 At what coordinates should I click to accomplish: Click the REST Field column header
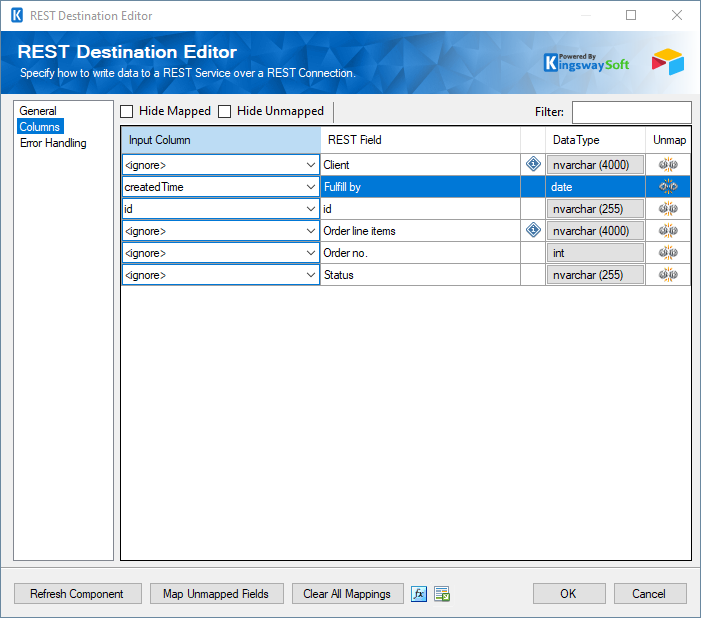pyautogui.click(x=420, y=140)
